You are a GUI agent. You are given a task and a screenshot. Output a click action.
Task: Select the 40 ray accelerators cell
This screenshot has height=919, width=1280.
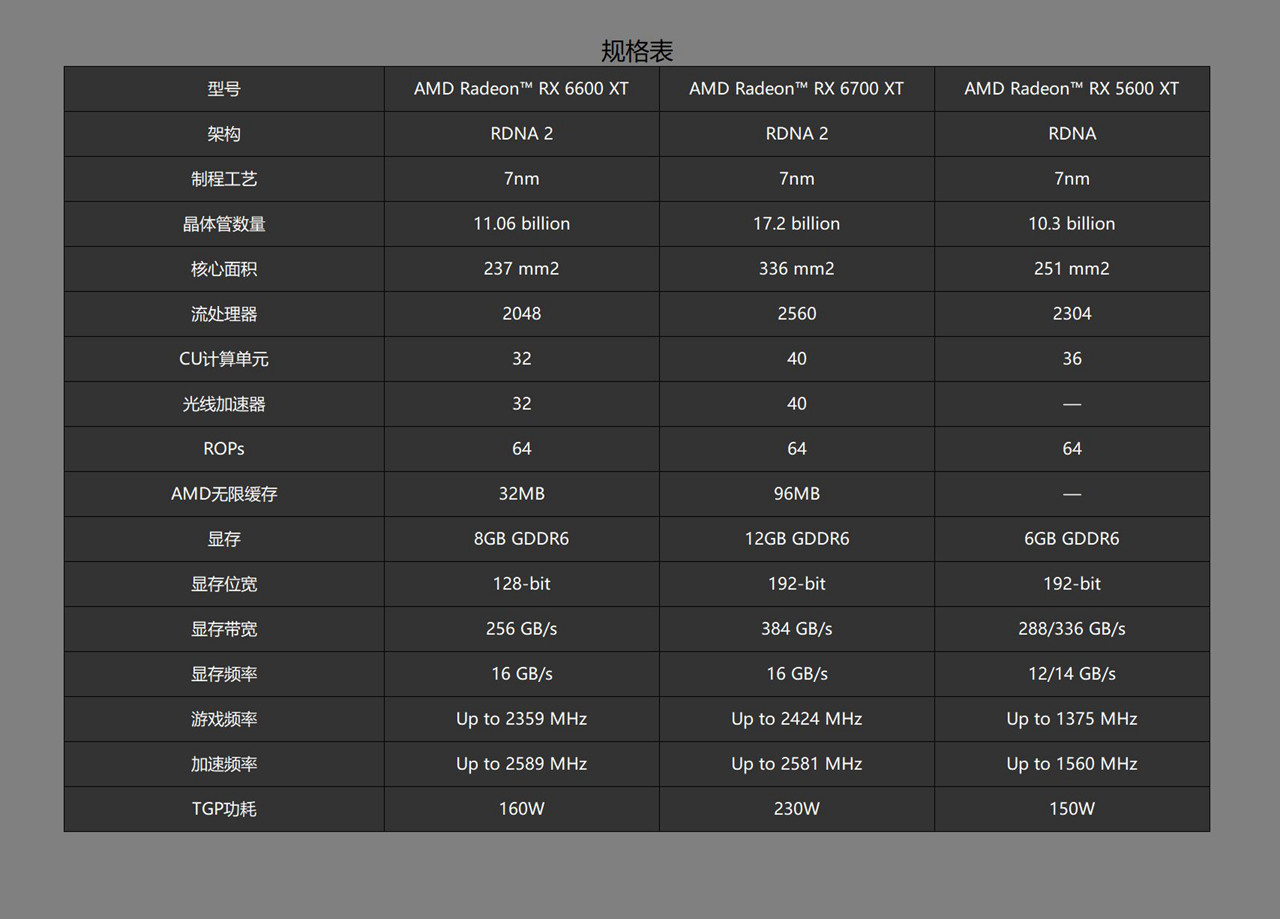[796, 403]
